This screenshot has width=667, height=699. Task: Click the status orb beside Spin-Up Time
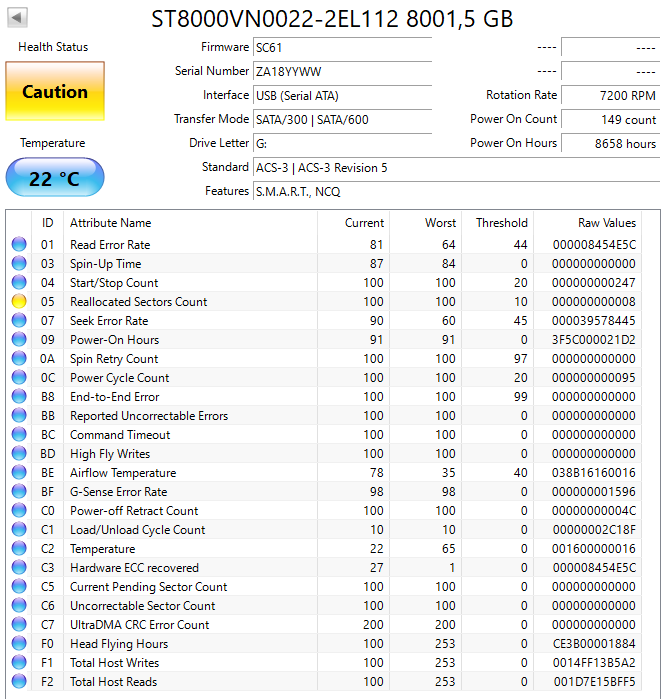tap(19, 264)
